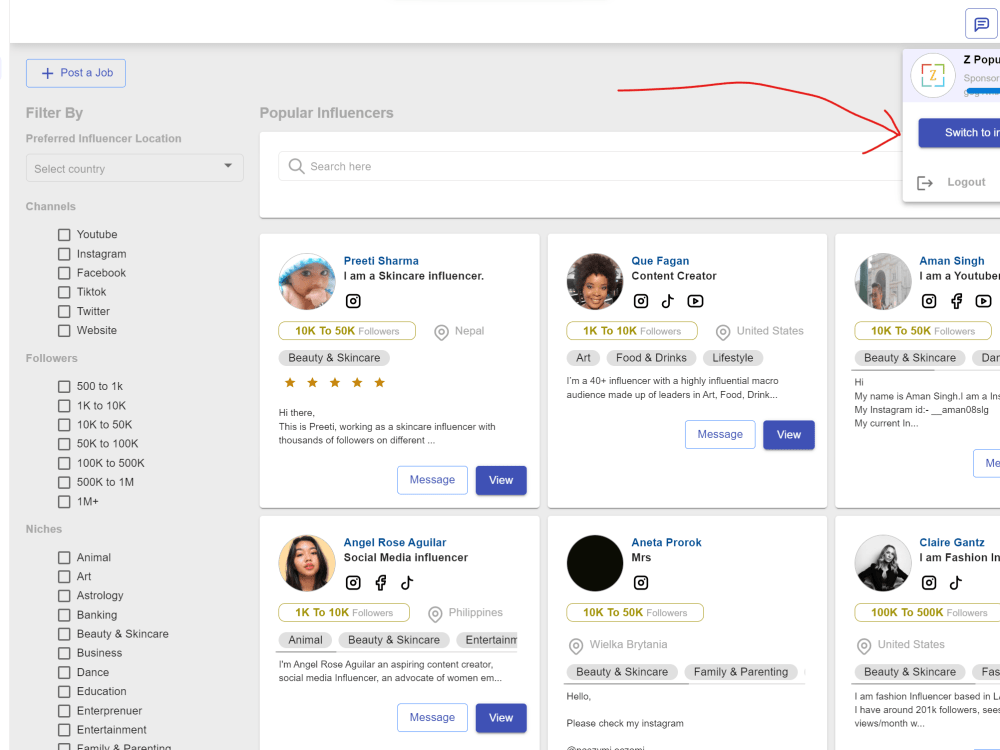
Task: Check the Instagram channel filter
Action: [64, 254]
